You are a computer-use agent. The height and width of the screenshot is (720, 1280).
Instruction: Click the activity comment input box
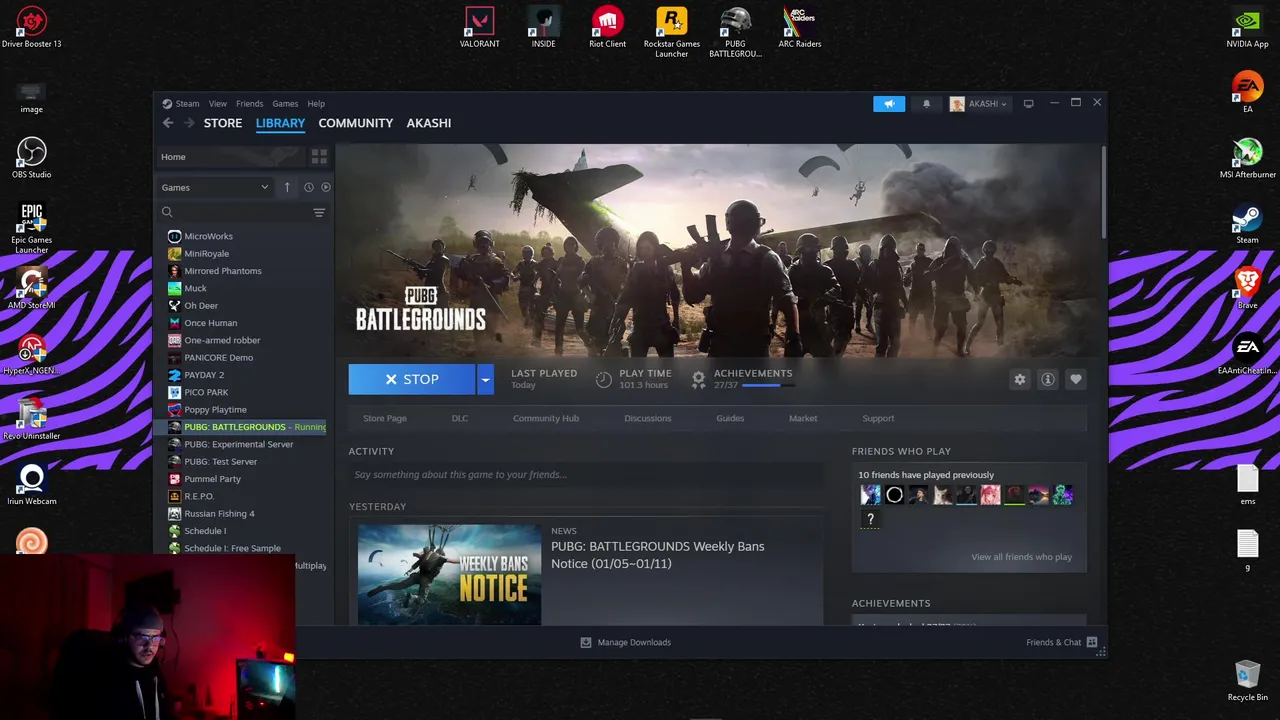[x=586, y=475]
